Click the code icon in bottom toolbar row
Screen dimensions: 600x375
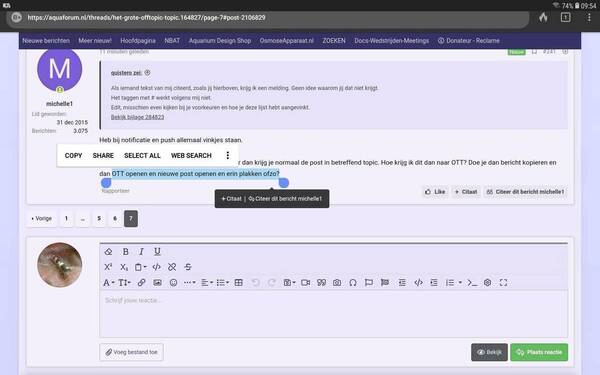click(x=418, y=283)
